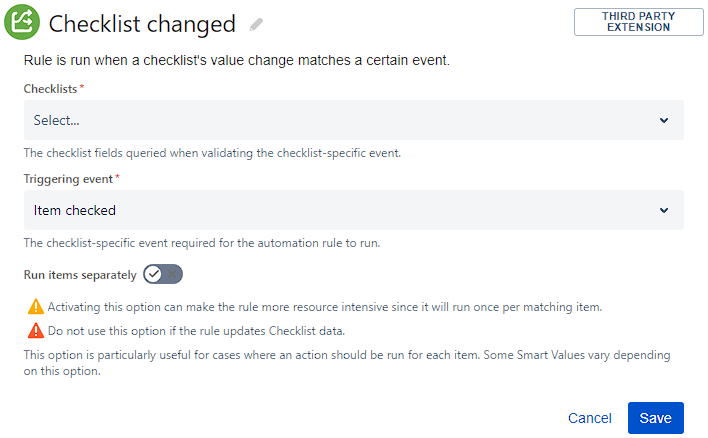Expand the chevron arrow in the Checklists field
The height and width of the screenshot is (438, 708).
coord(664,120)
